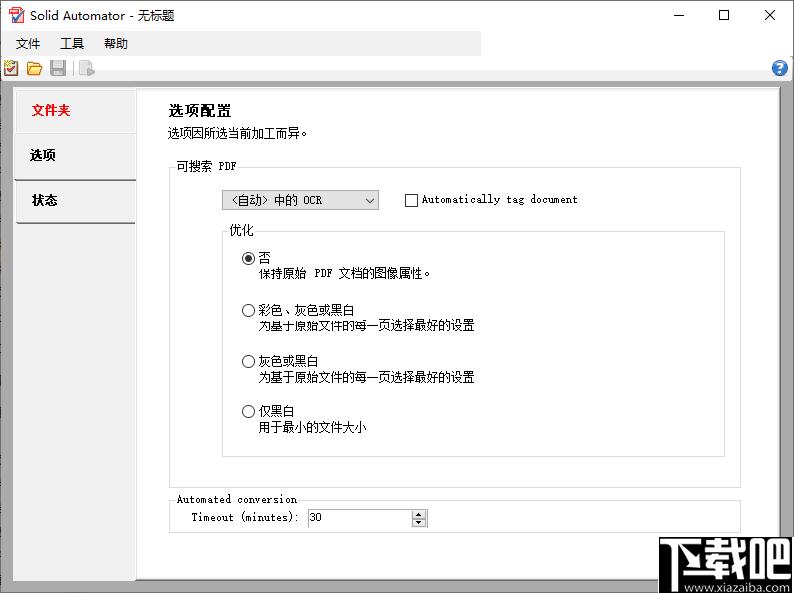Select 彩色、灰色或黑白 radio button

point(248,310)
